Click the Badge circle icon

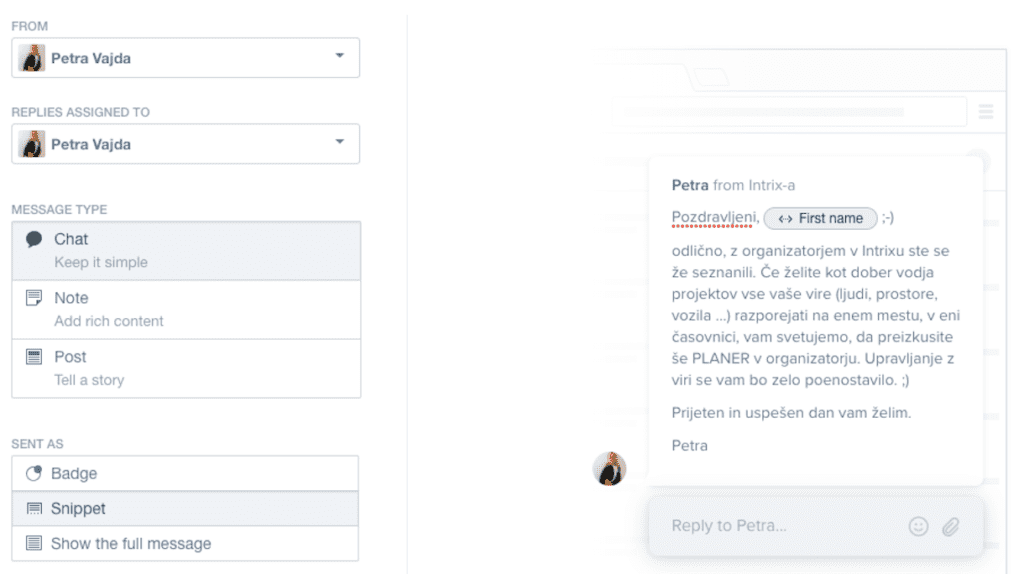tap(34, 473)
